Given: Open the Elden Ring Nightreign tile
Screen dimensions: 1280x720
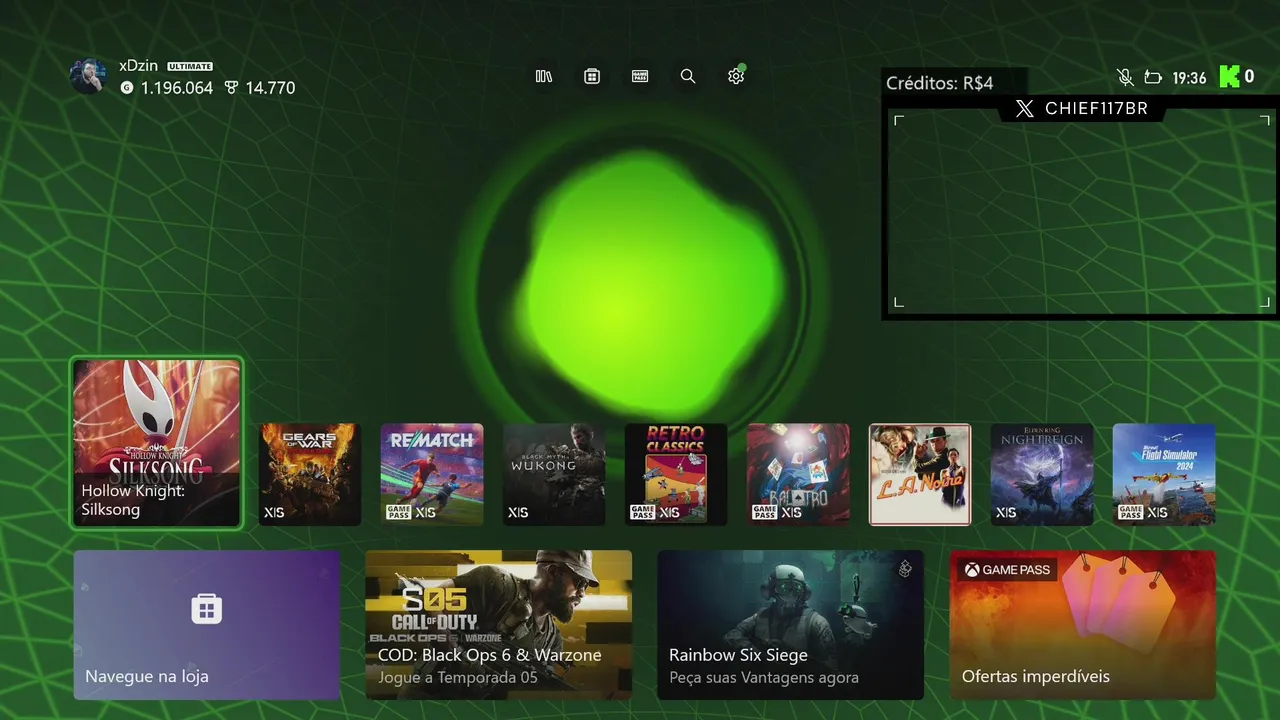Looking at the screenshot, I should (1042, 474).
